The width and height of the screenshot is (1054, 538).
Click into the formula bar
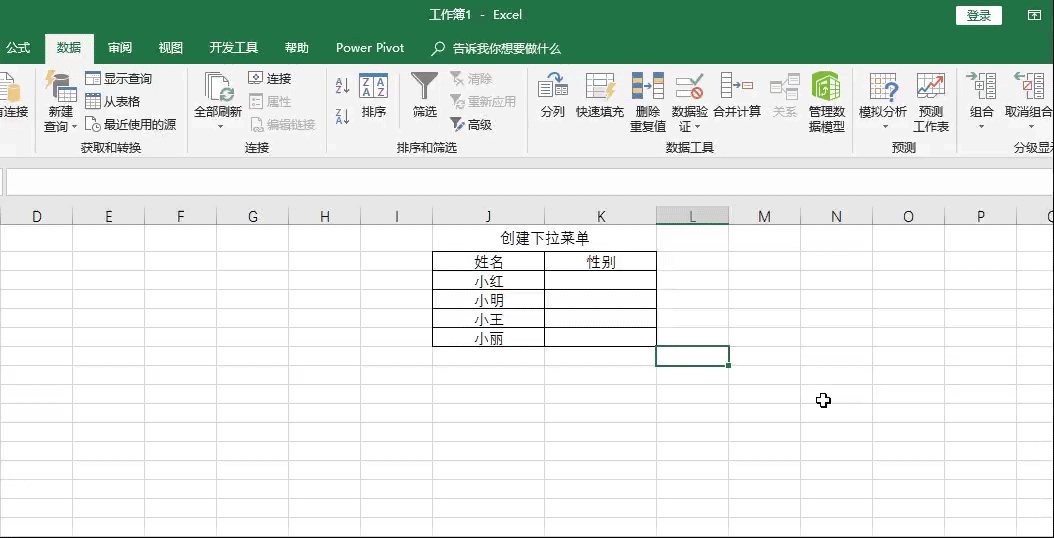(530, 182)
